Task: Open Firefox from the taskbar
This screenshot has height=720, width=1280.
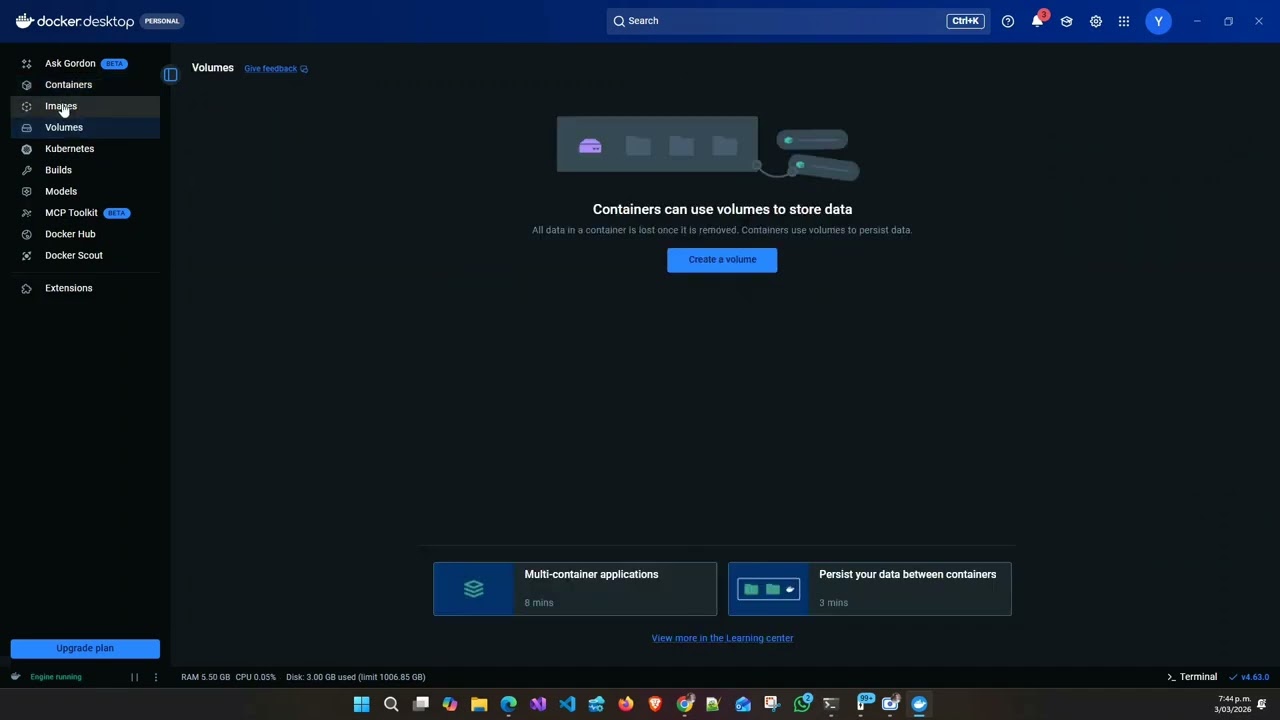Action: click(x=626, y=704)
